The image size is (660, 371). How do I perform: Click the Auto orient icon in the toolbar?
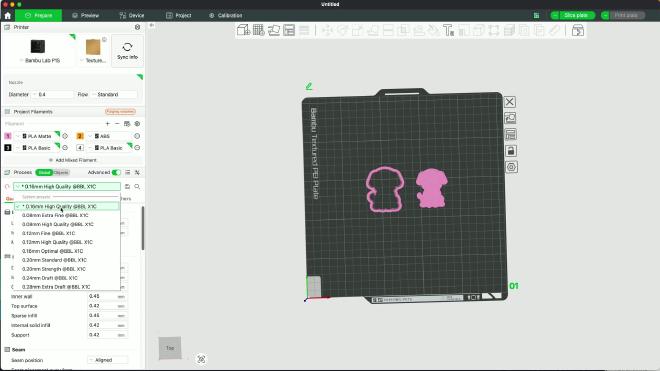pos(274,30)
